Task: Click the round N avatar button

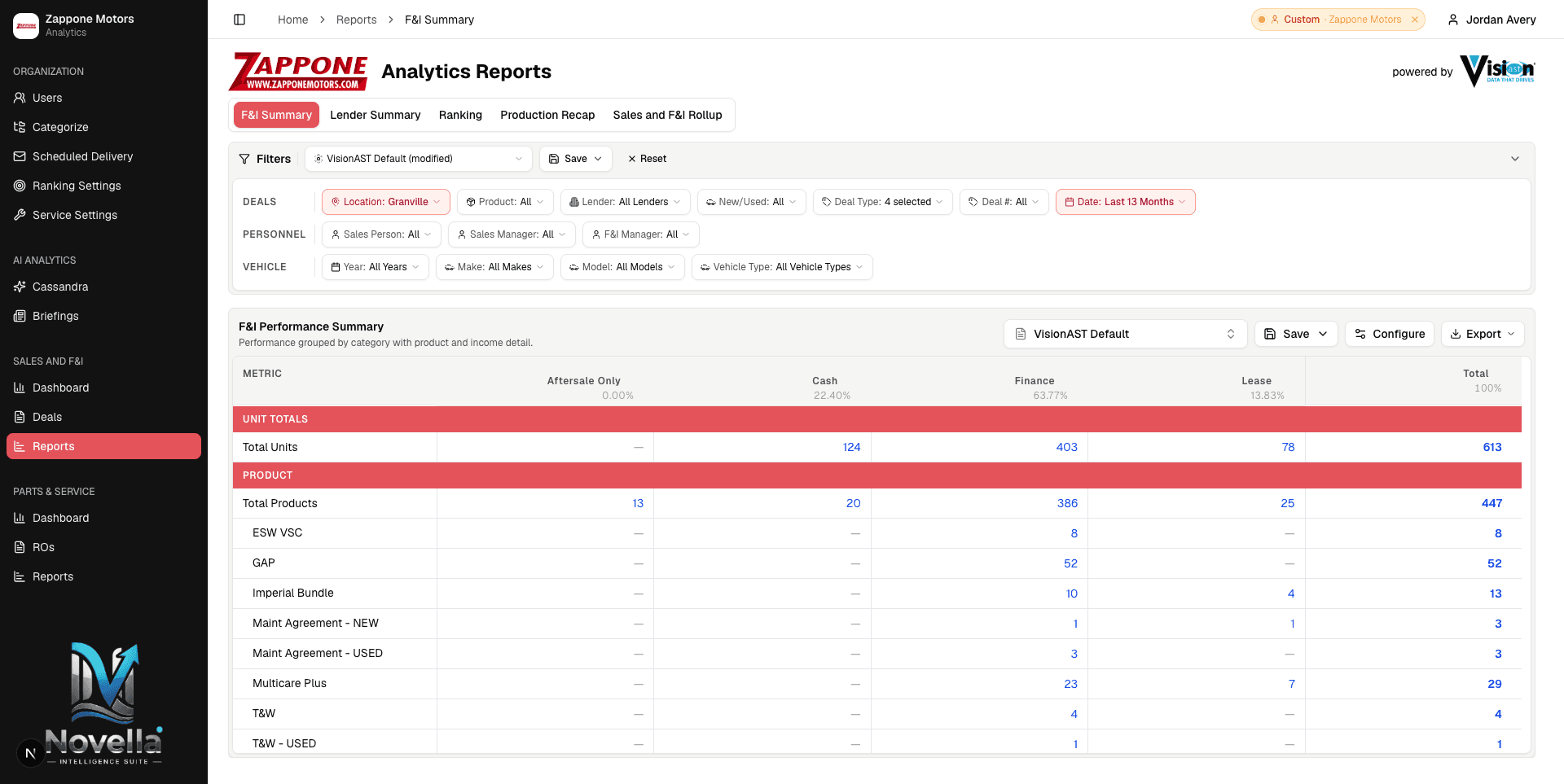Action: coord(30,753)
